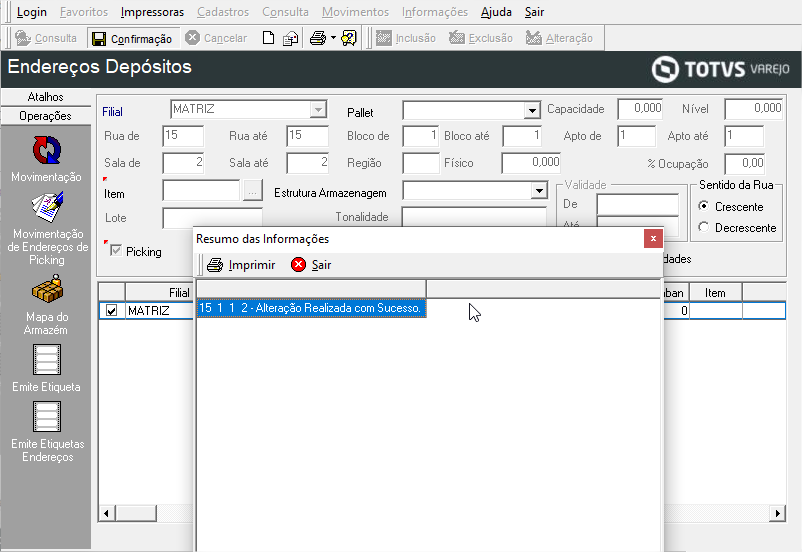Image resolution: width=802 pixels, height=552 pixels.
Task: Click the Sala até input field
Action: (307, 163)
